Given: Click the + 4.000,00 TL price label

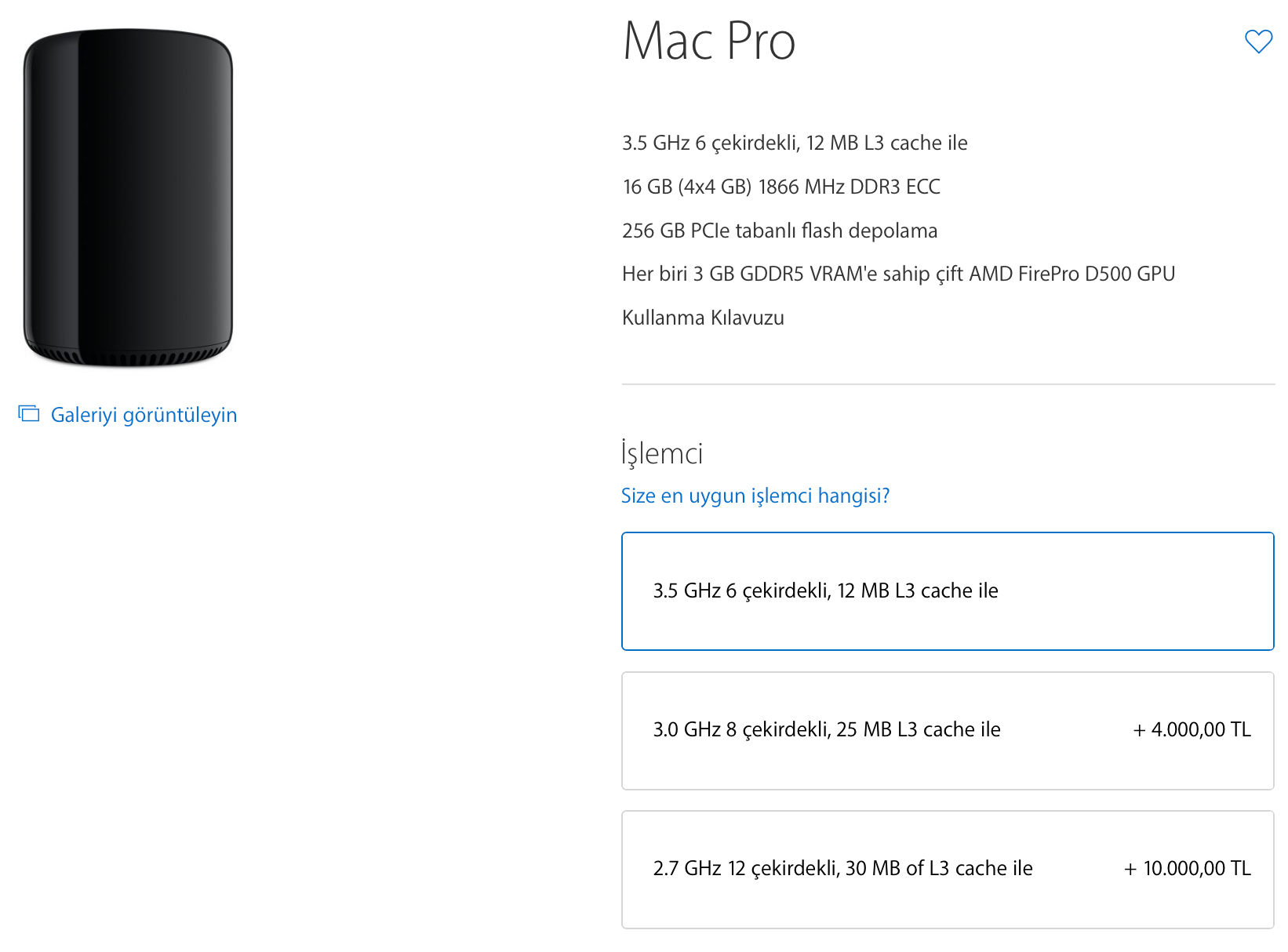Looking at the screenshot, I should 1192,730.
